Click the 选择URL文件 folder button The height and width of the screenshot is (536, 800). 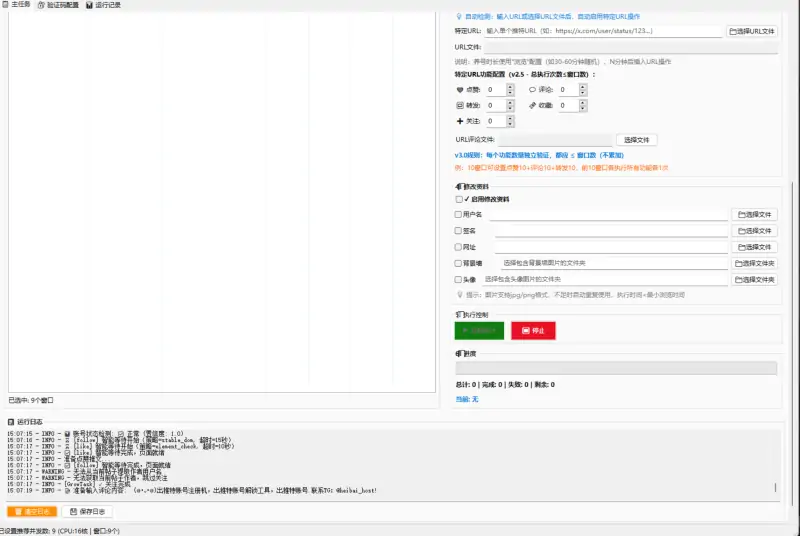pos(751,31)
